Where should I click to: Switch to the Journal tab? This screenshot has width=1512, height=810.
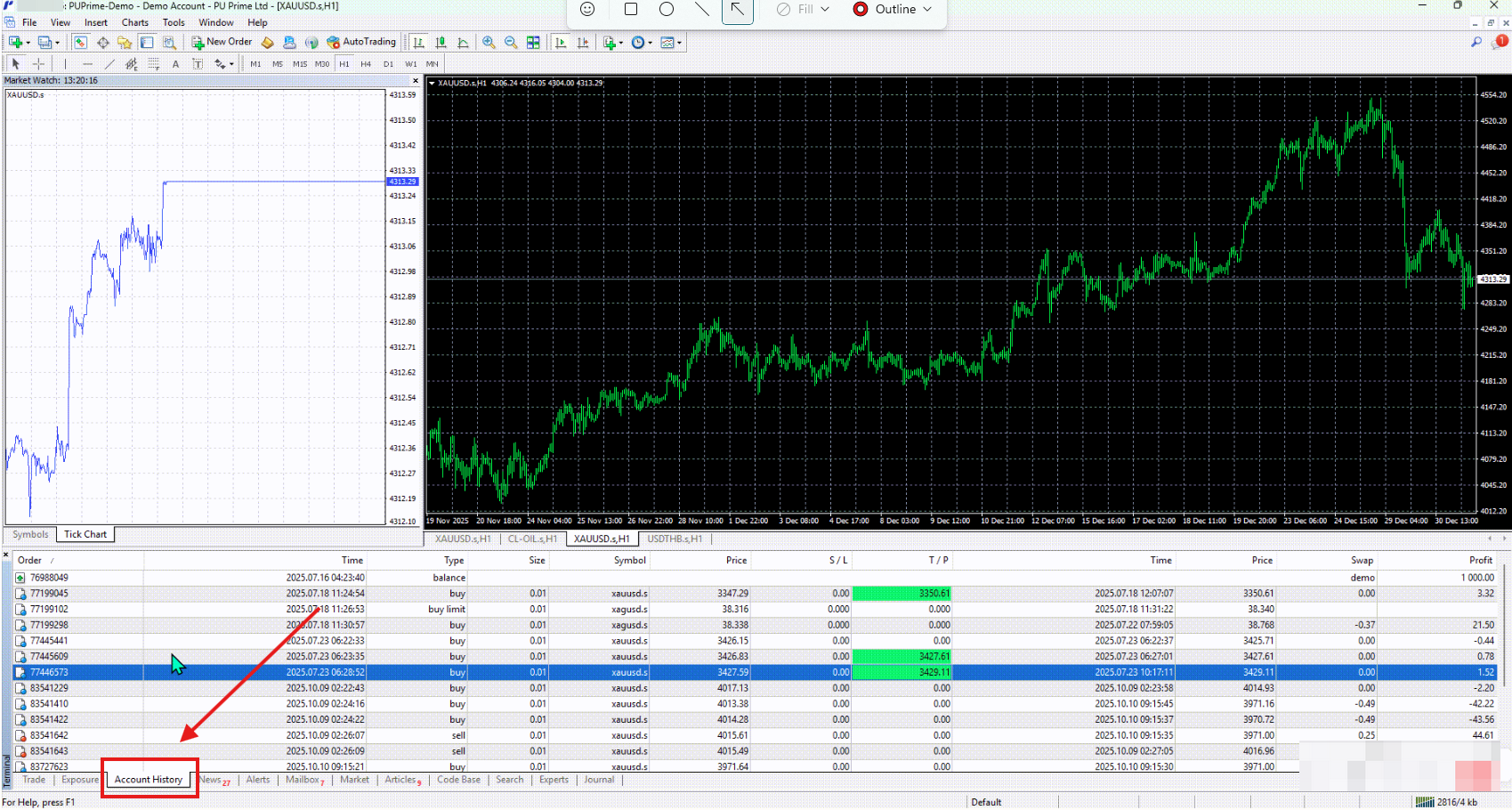[x=599, y=780]
